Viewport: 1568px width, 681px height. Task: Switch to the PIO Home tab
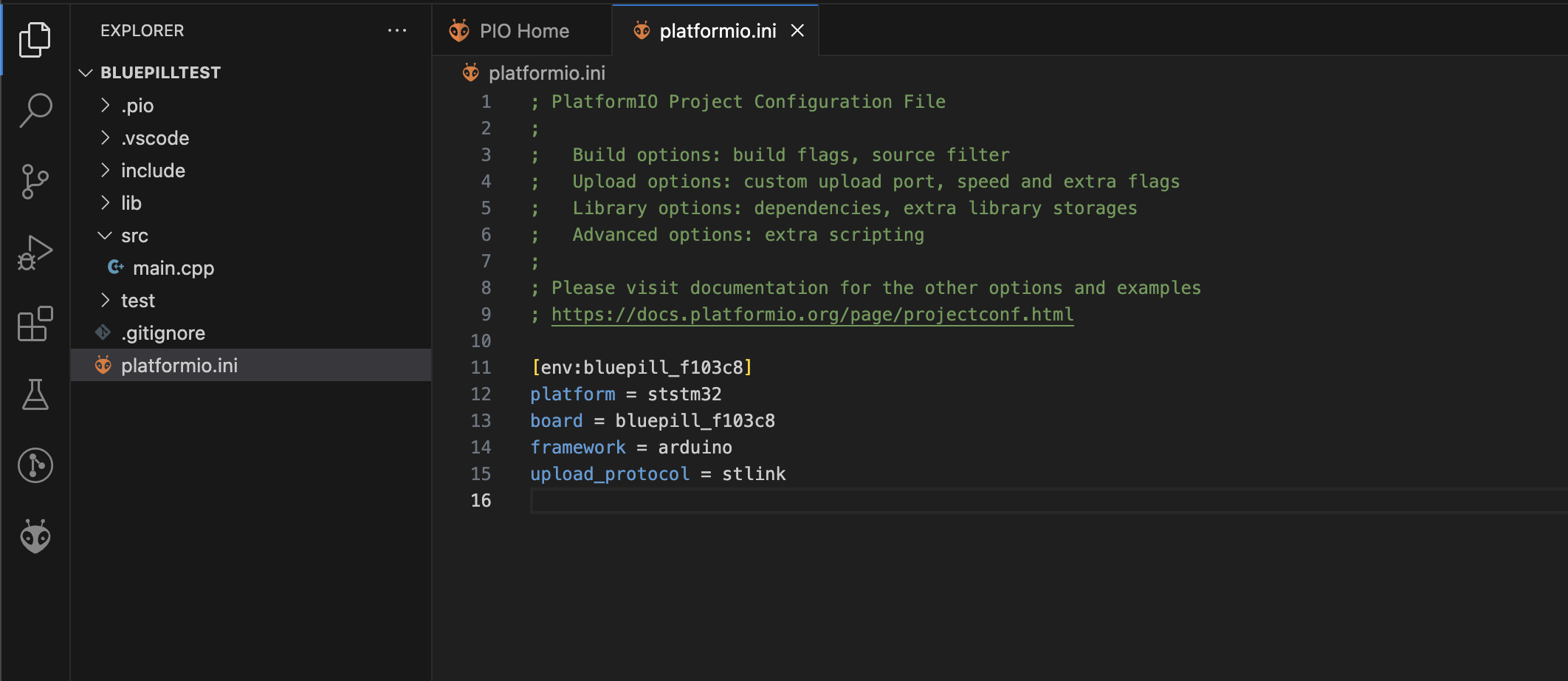(x=523, y=31)
